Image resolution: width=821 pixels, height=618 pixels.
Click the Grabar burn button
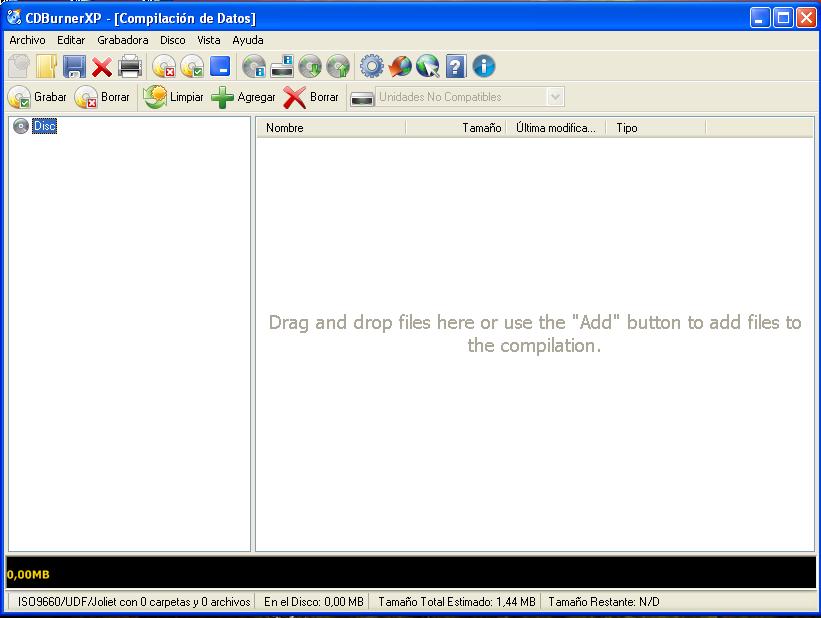tap(37, 97)
